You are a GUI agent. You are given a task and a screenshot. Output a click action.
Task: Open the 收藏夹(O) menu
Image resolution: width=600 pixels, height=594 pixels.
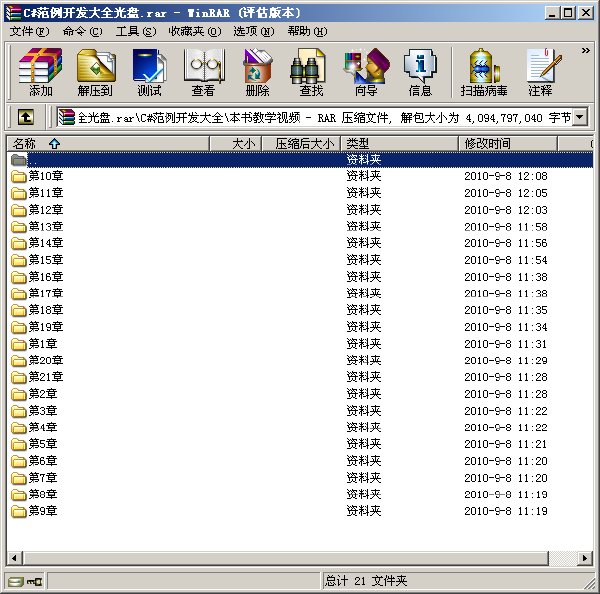tap(195, 31)
